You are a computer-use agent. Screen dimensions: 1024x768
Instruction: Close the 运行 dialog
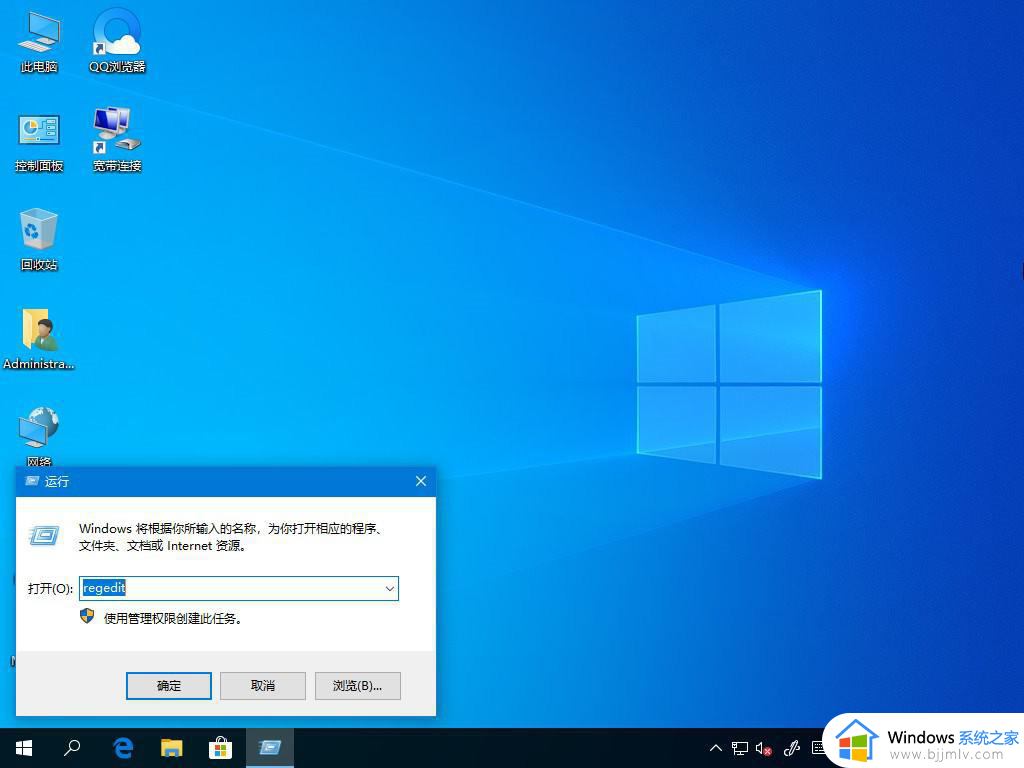[x=421, y=481]
